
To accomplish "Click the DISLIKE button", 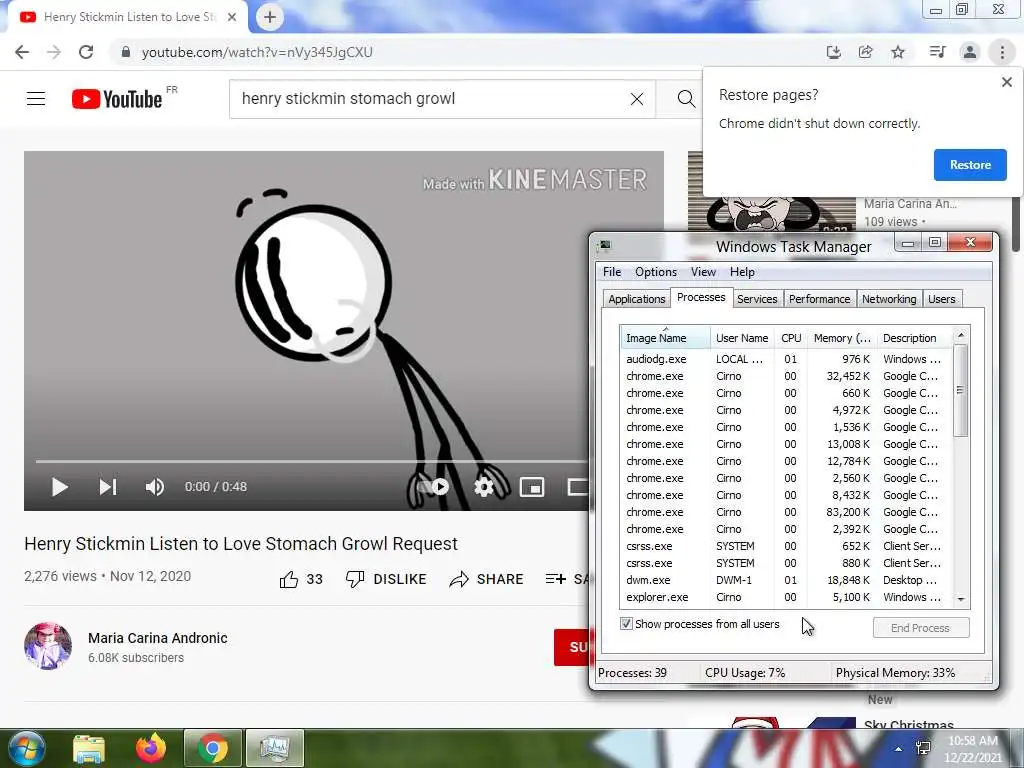I will (x=386, y=579).
